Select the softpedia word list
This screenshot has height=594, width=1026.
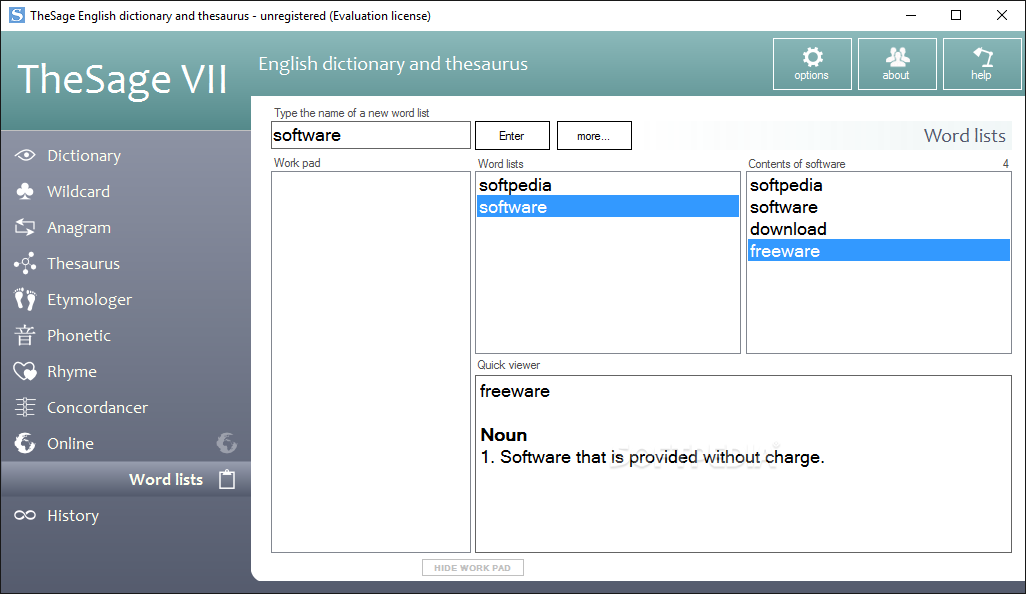[608, 185]
